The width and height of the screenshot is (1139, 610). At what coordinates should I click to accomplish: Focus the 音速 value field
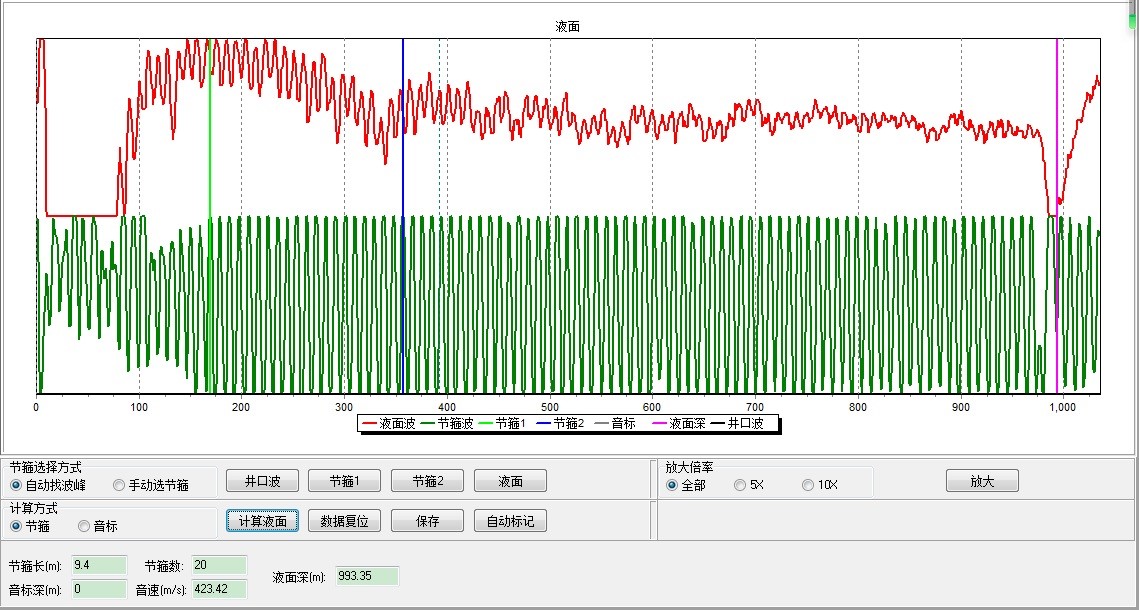point(218,589)
